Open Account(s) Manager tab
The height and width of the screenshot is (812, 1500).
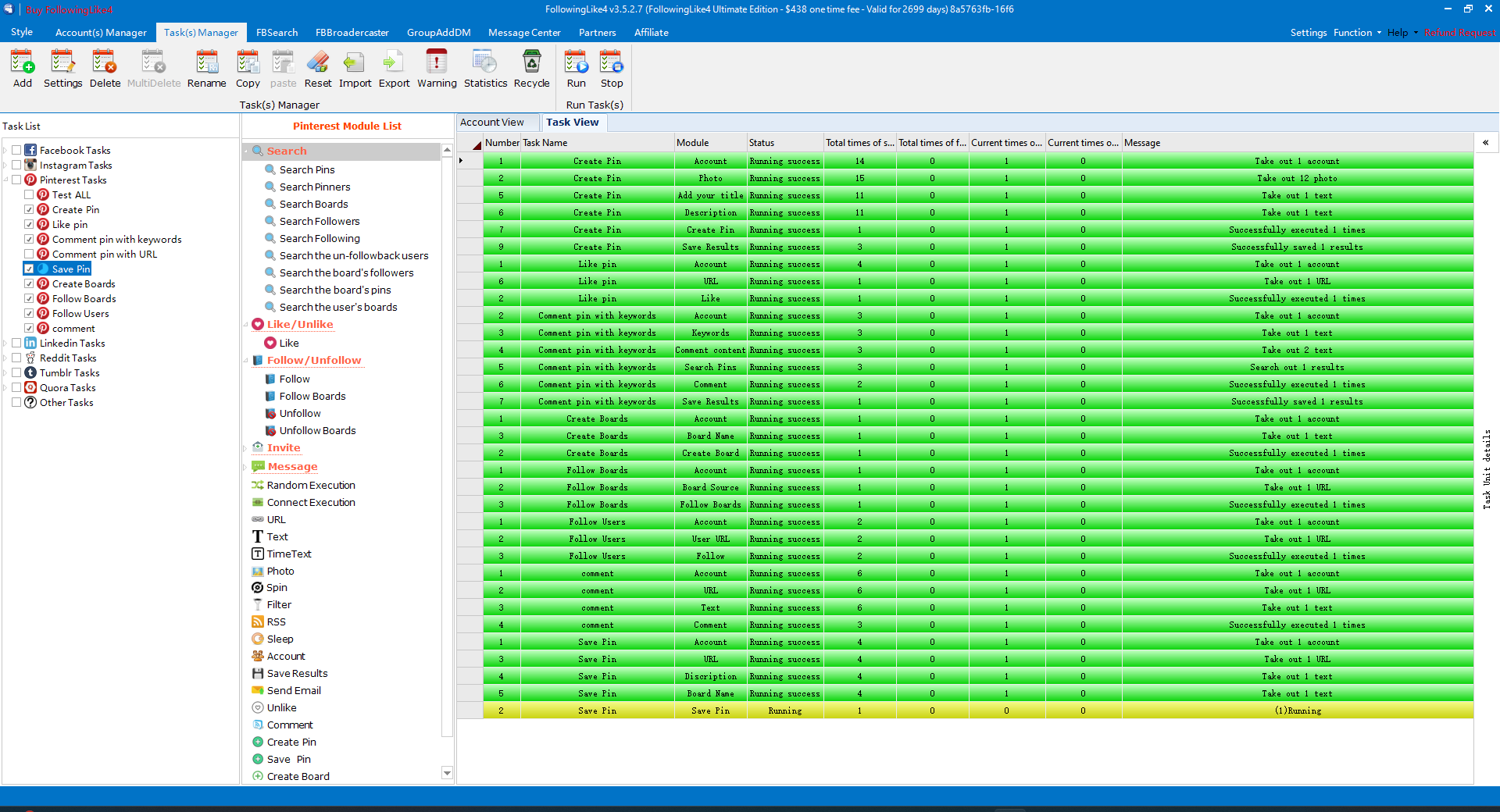[101, 32]
